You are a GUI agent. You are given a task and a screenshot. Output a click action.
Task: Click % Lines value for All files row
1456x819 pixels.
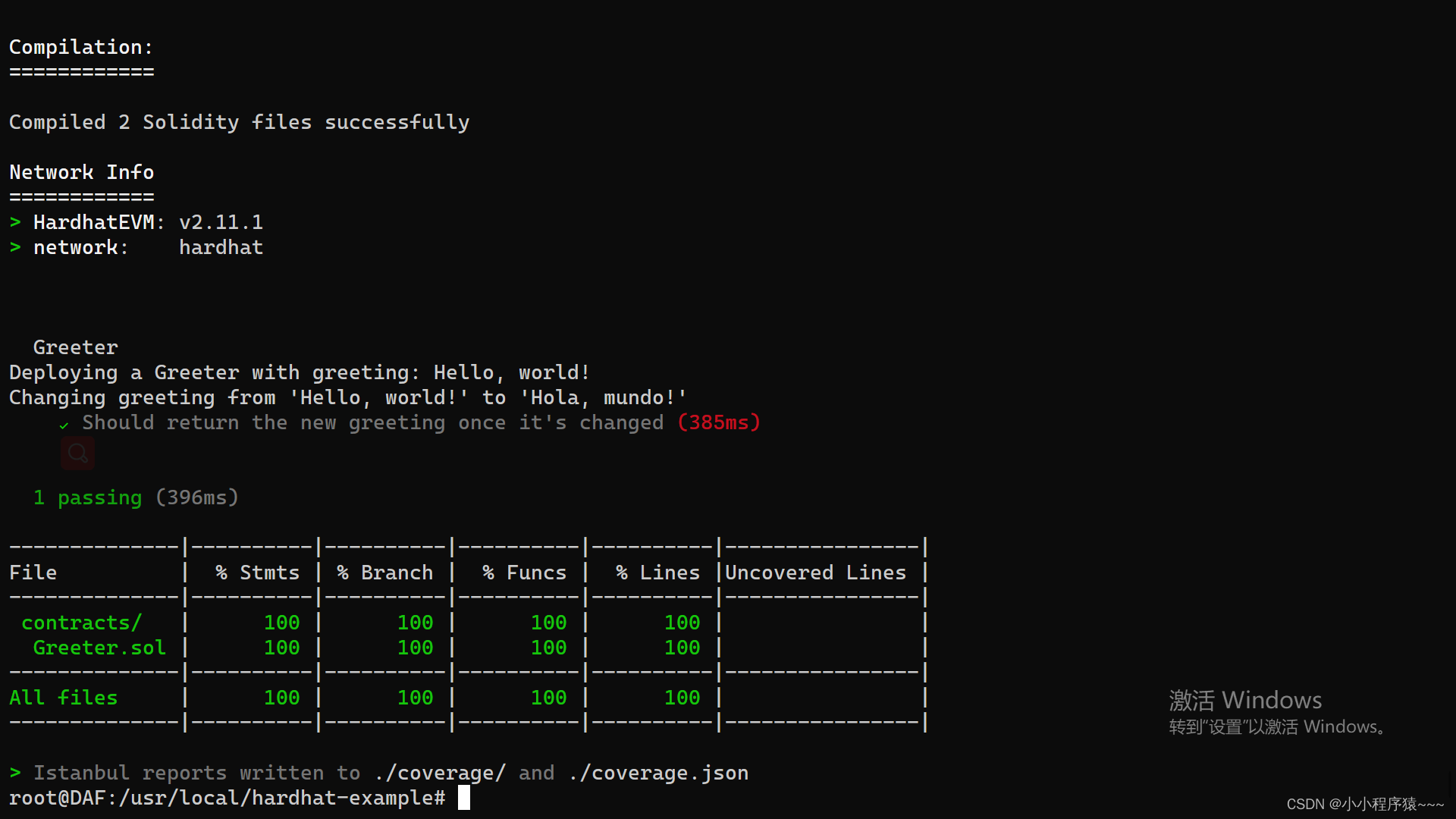point(682,698)
